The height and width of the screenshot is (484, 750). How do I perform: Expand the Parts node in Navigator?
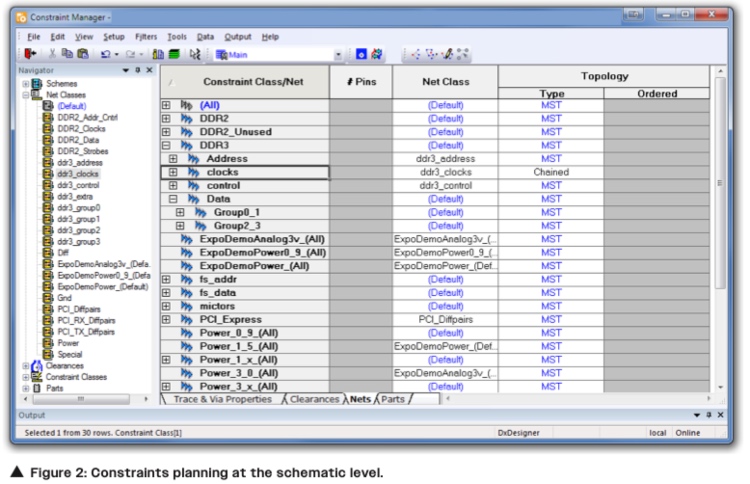point(25,388)
